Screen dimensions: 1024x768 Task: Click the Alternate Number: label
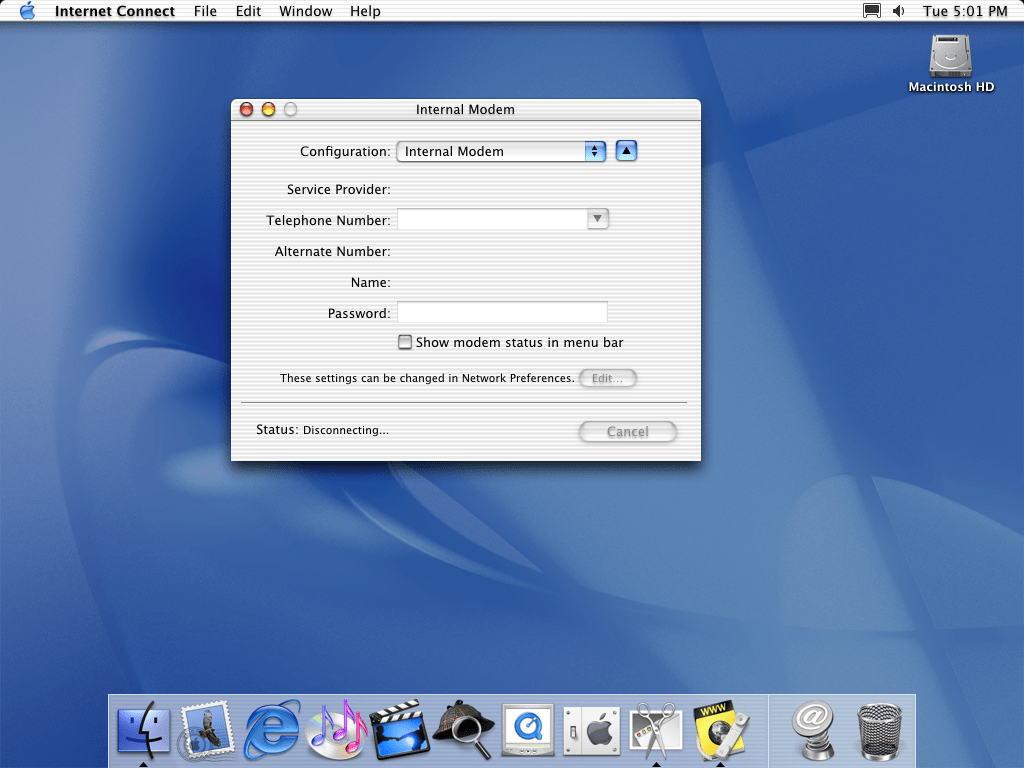(x=332, y=251)
